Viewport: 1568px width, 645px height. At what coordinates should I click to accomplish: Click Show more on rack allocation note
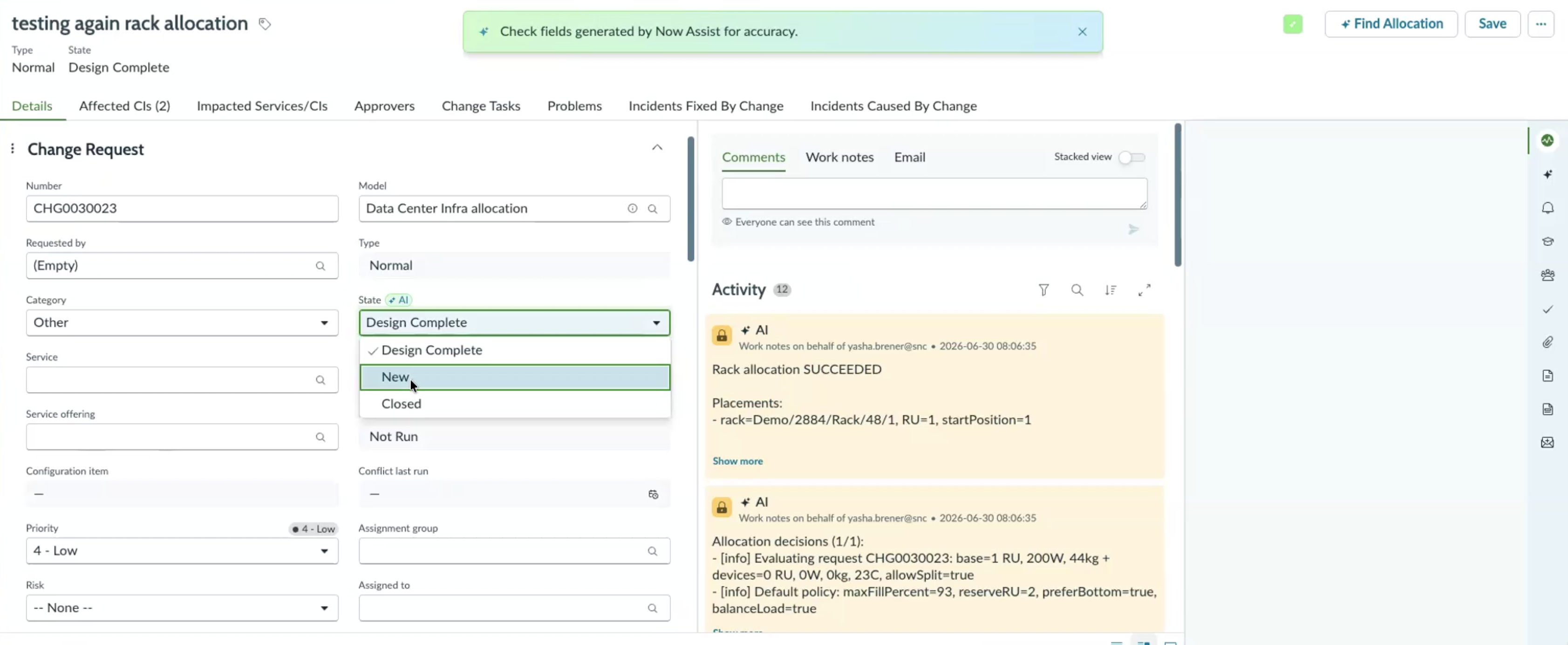[x=737, y=461]
